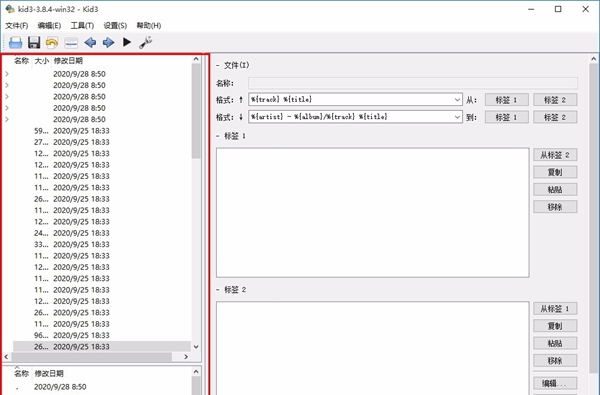Click the 编辑... button
Image resolution: width=600 pixels, height=395 pixels.
[555, 383]
